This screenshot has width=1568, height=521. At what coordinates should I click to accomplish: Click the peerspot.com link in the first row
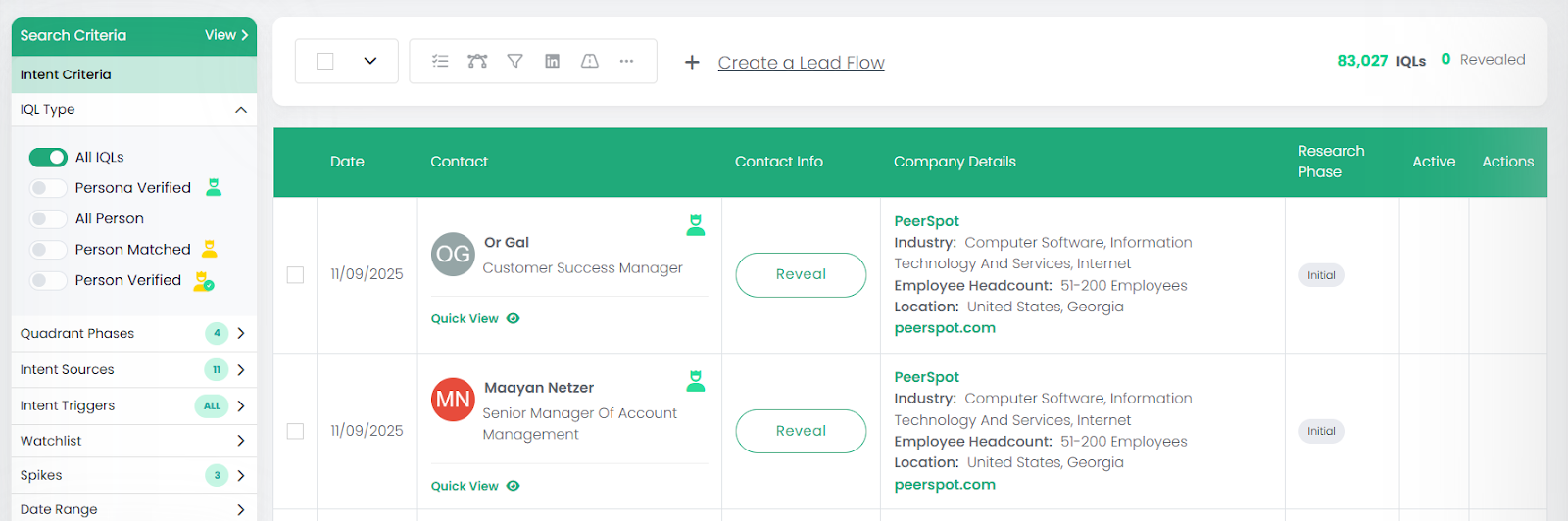click(x=945, y=328)
